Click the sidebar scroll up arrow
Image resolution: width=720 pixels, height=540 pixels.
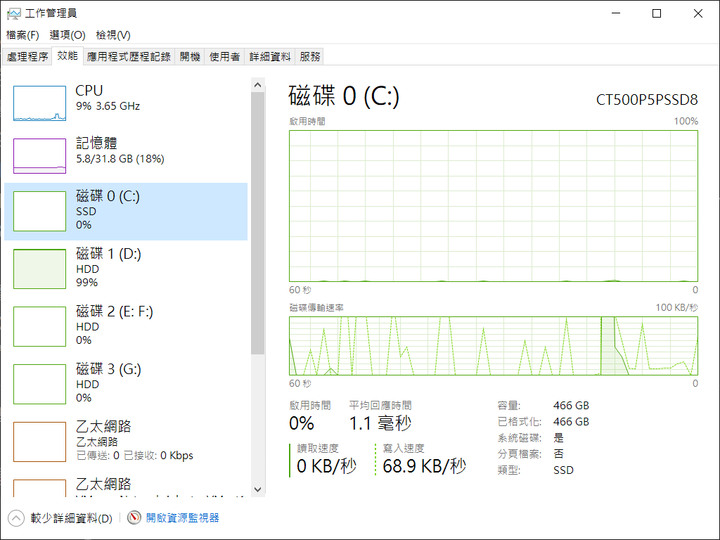click(258, 85)
